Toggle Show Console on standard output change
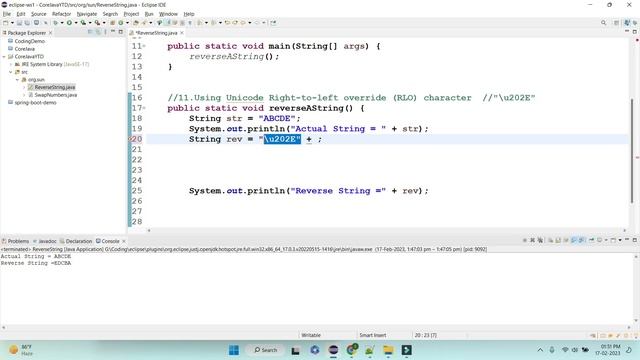 (x=573, y=240)
